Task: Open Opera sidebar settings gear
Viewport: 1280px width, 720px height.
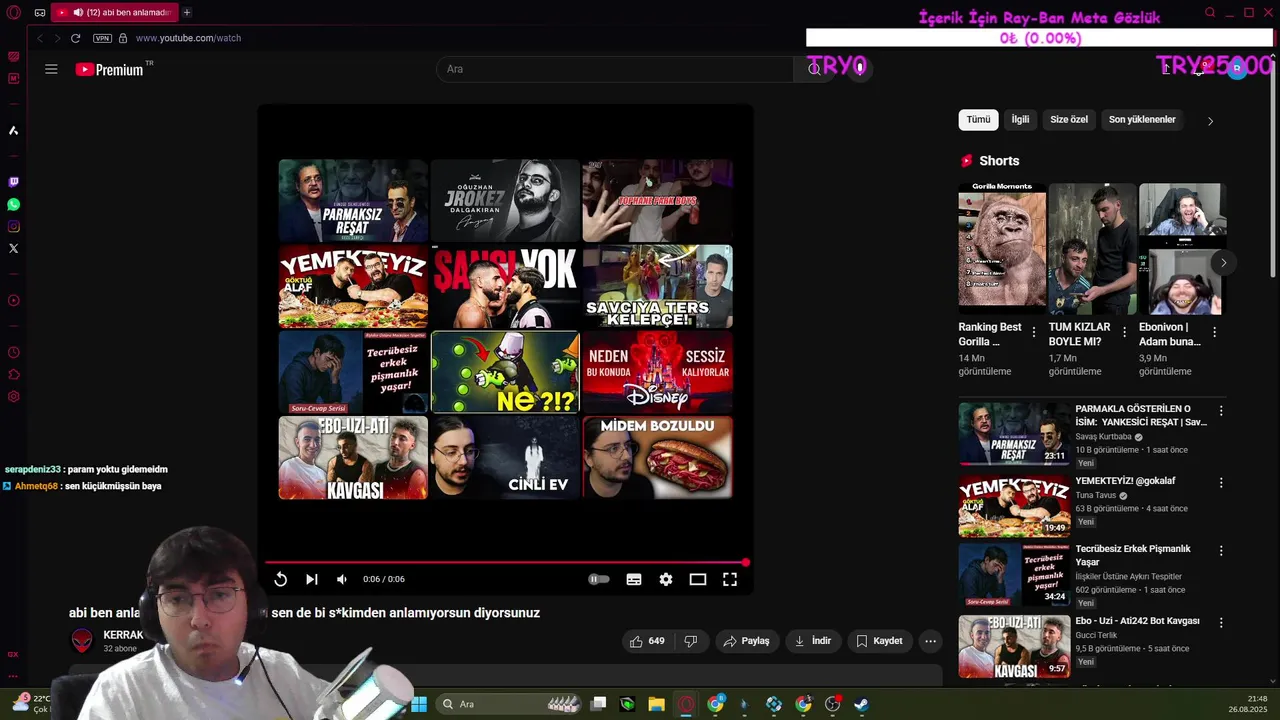Action: click(13, 396)
